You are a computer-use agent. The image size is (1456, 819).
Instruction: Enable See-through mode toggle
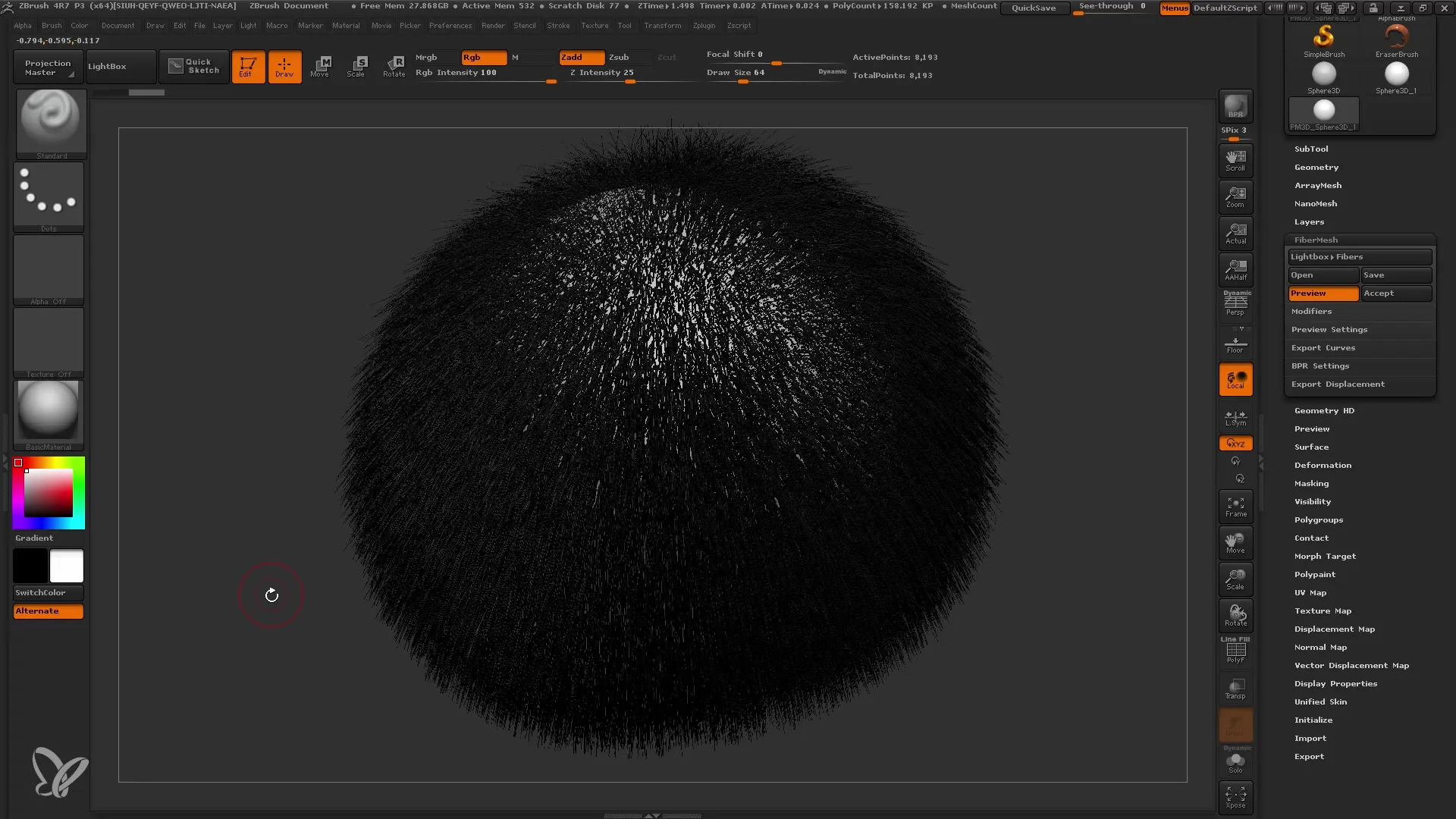[x=1112, y=8]
